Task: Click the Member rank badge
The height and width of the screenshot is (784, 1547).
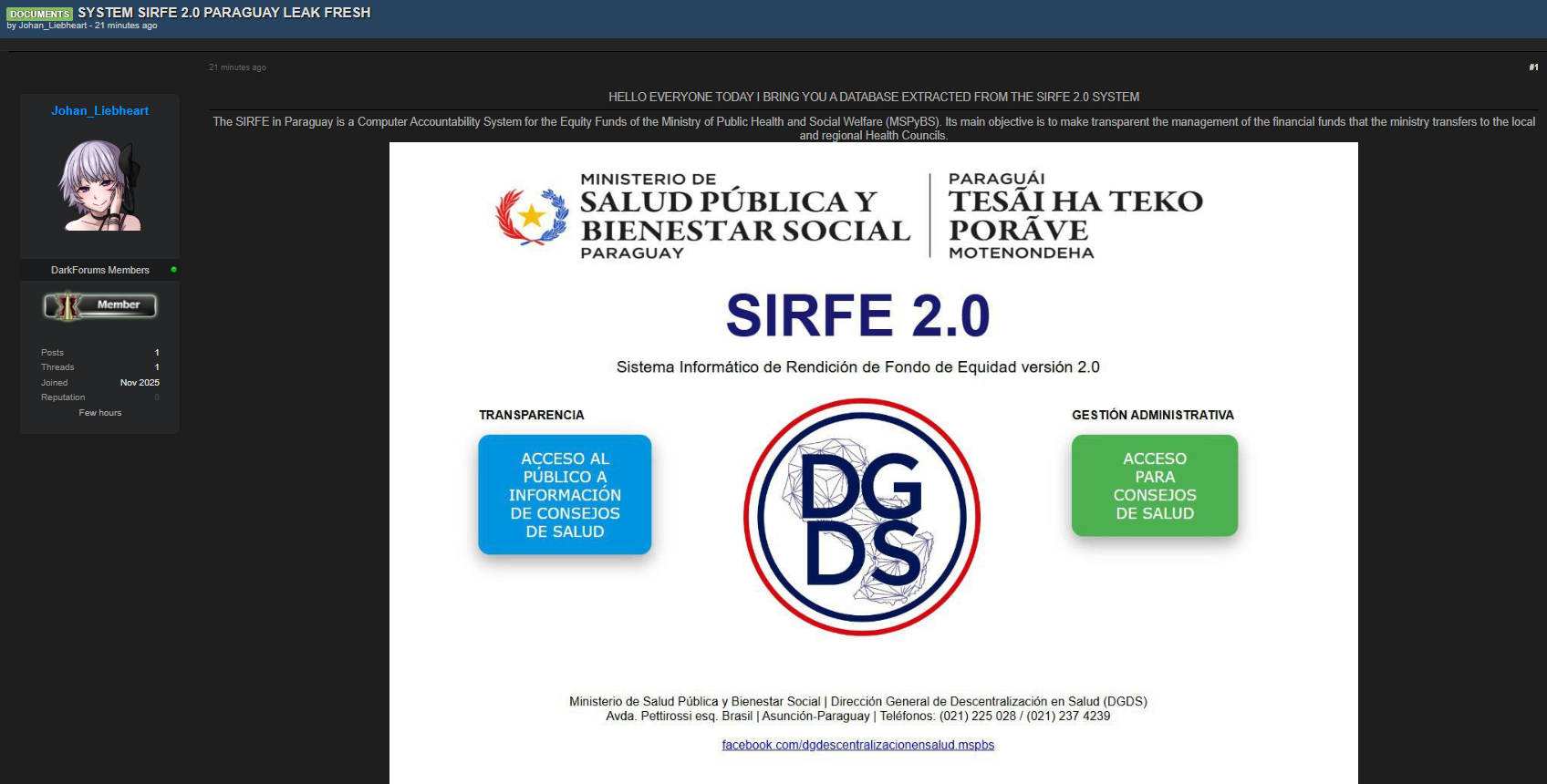Action: [x=100, y=305]
